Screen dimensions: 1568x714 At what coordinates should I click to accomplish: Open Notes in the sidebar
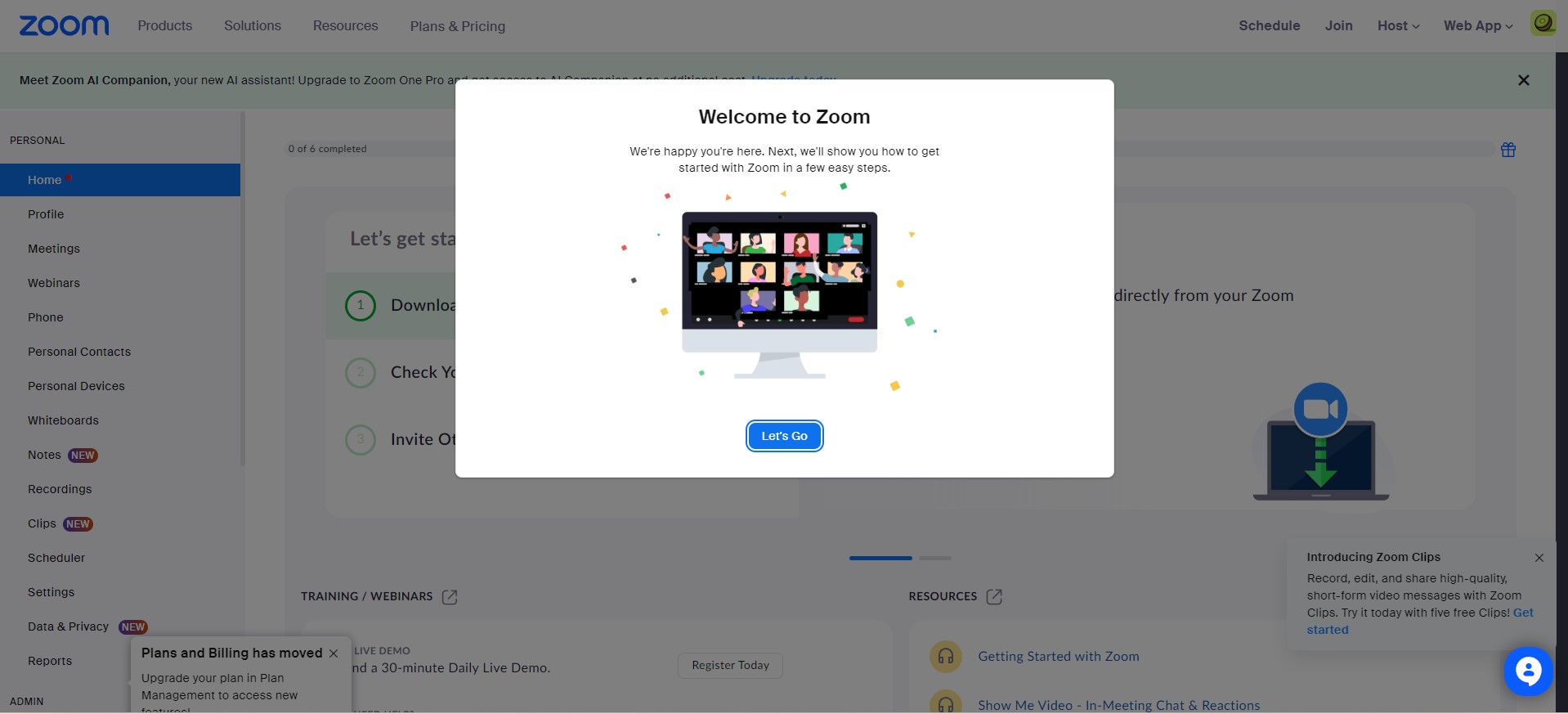pos(44,455)
